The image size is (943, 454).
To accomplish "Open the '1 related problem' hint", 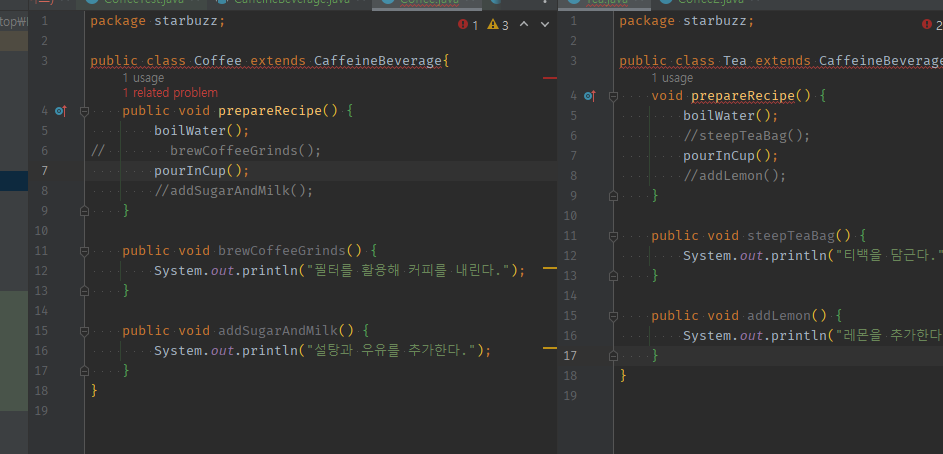I will [x=170, y=93].
